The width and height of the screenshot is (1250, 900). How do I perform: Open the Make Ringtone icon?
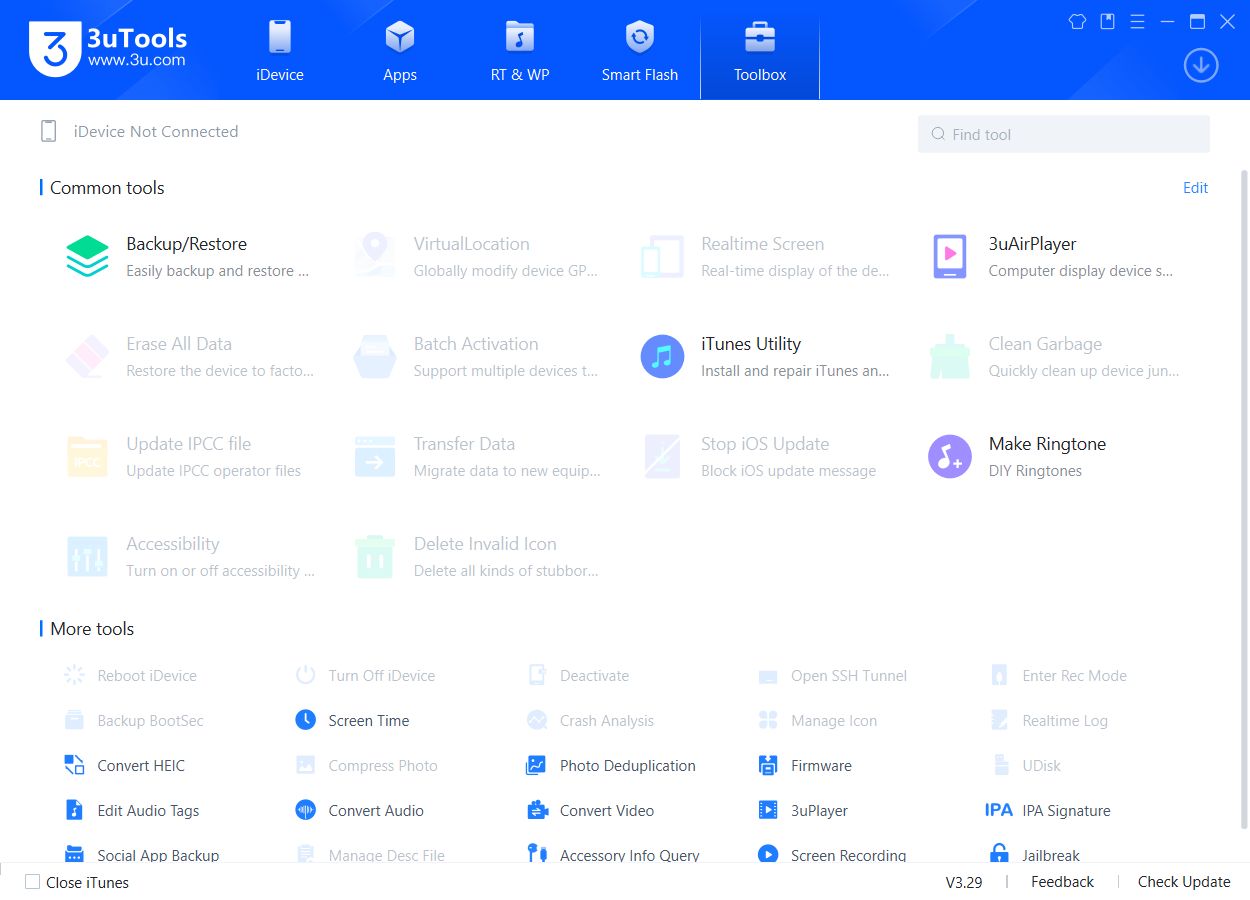pyautogui.click(x=949, y=457)
